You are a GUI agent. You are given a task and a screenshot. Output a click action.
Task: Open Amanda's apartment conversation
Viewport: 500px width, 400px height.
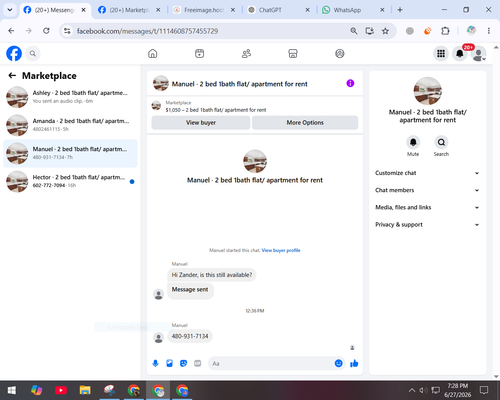(70, 125)
